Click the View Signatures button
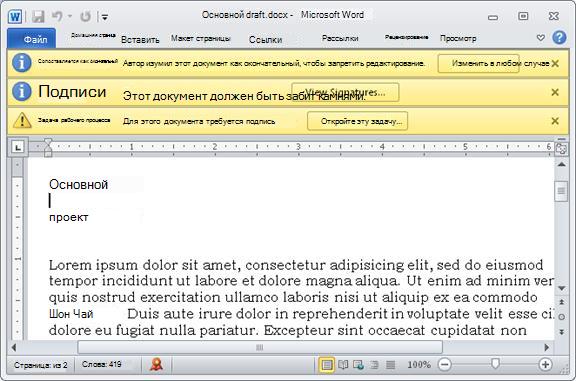The image size is (576, 381). [x=345, y=92]
